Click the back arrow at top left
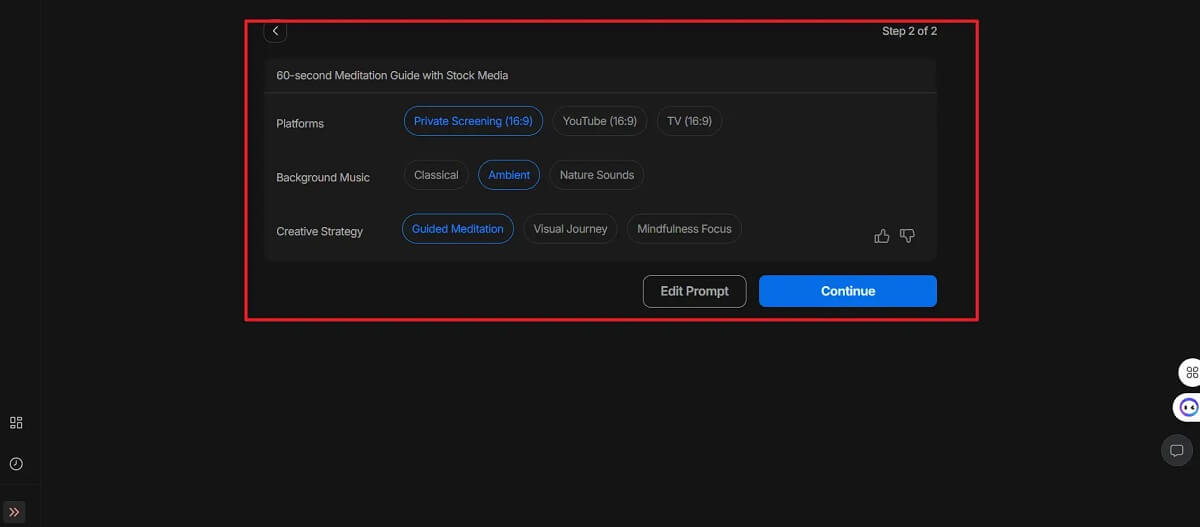Image resolution: width=1200 pixels, height=527 pixels. click(x=275, y=32)
